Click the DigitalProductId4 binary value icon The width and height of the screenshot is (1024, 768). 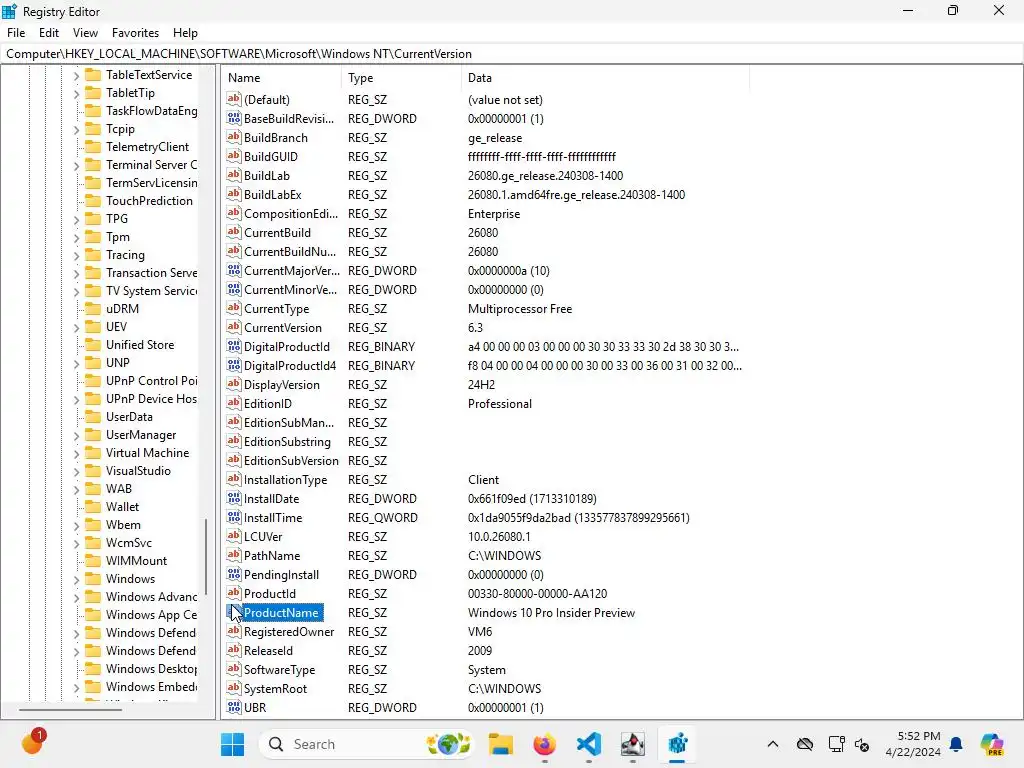coord(234,365)
